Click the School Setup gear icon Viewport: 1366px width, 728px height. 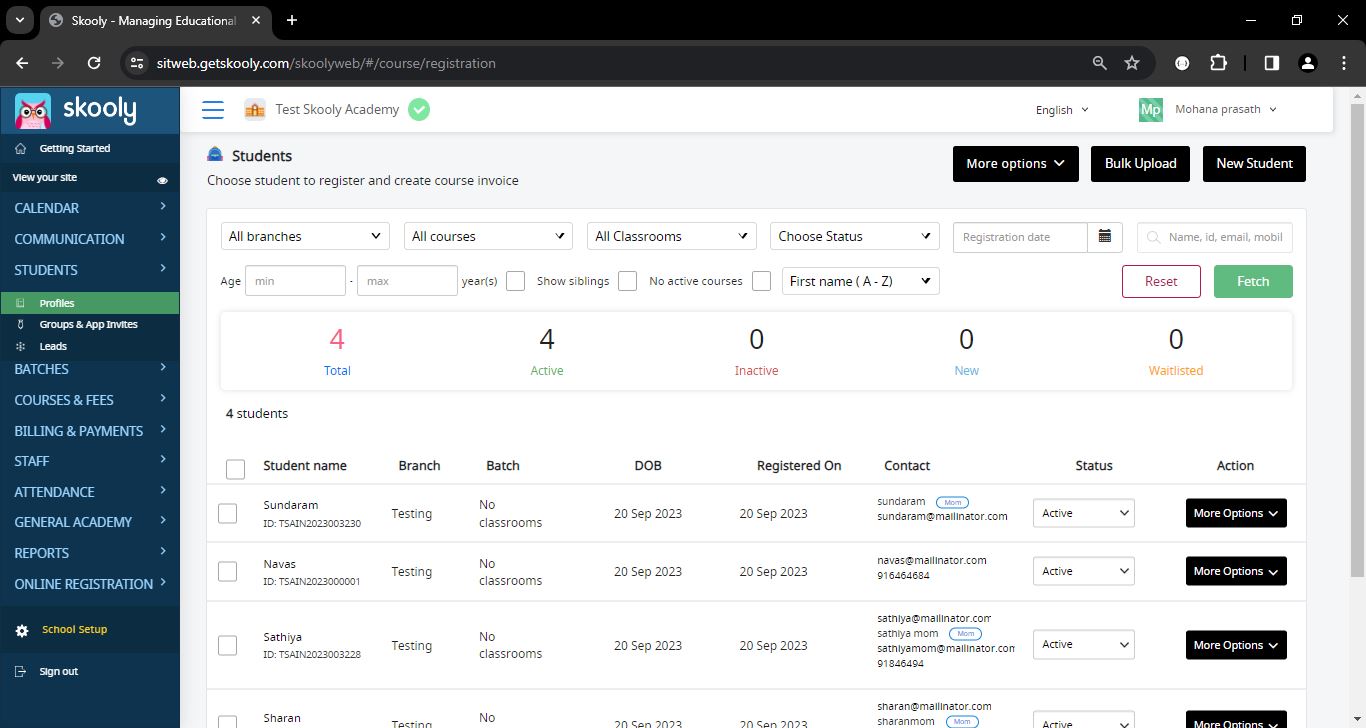(22, 631)
